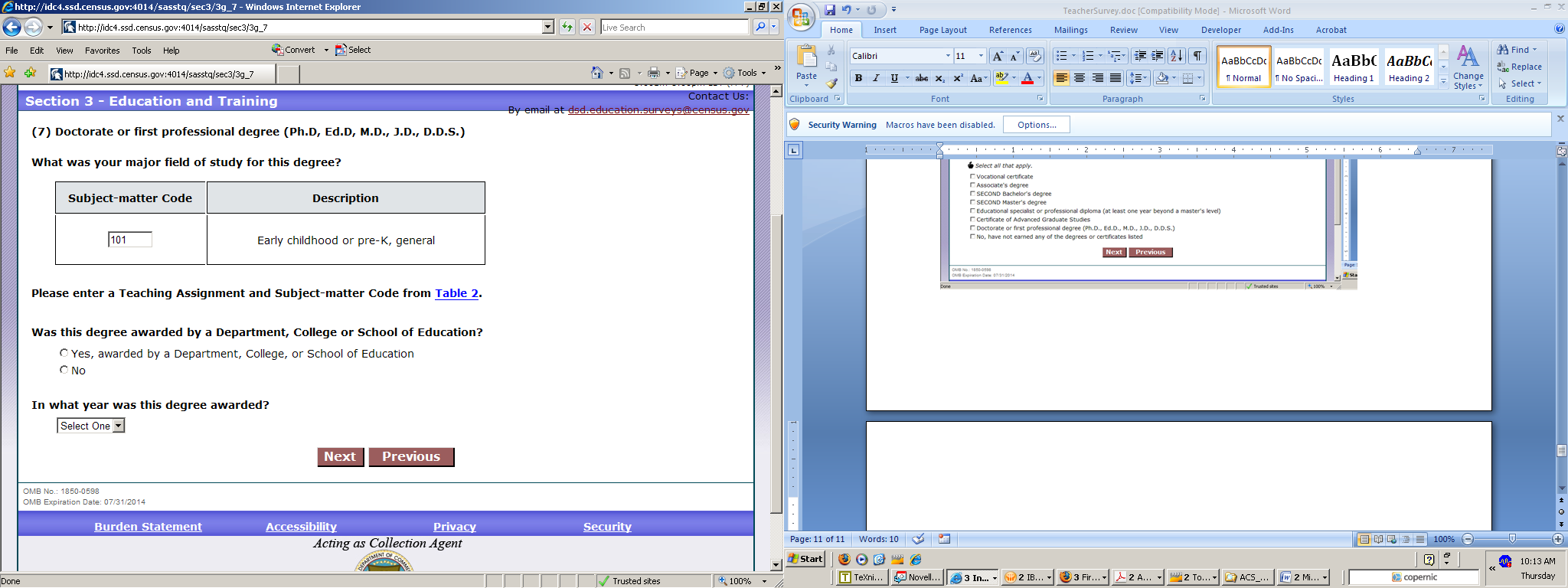Open the Table 2 link
Image resolution: width=1568 pixels, height=588 pixels.
[457, 293]
